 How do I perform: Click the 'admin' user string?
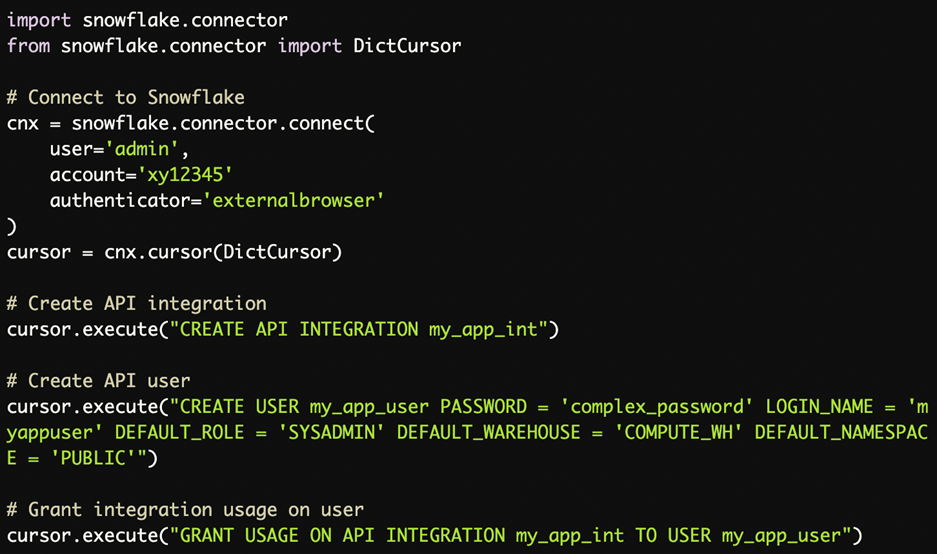click(142, 149)
